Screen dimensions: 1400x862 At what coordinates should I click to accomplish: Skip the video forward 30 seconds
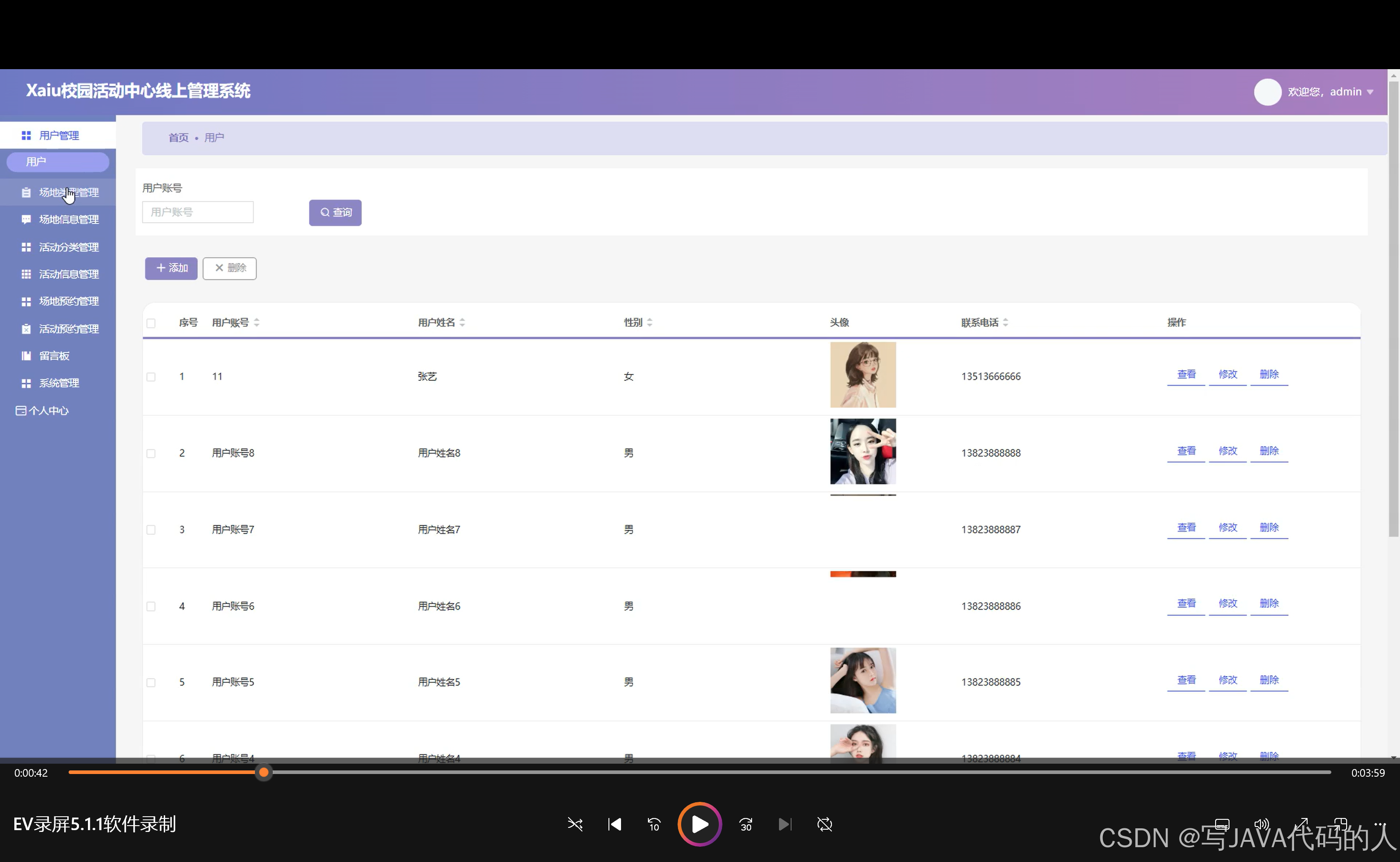pyautogui.click(x=745, y=824)
